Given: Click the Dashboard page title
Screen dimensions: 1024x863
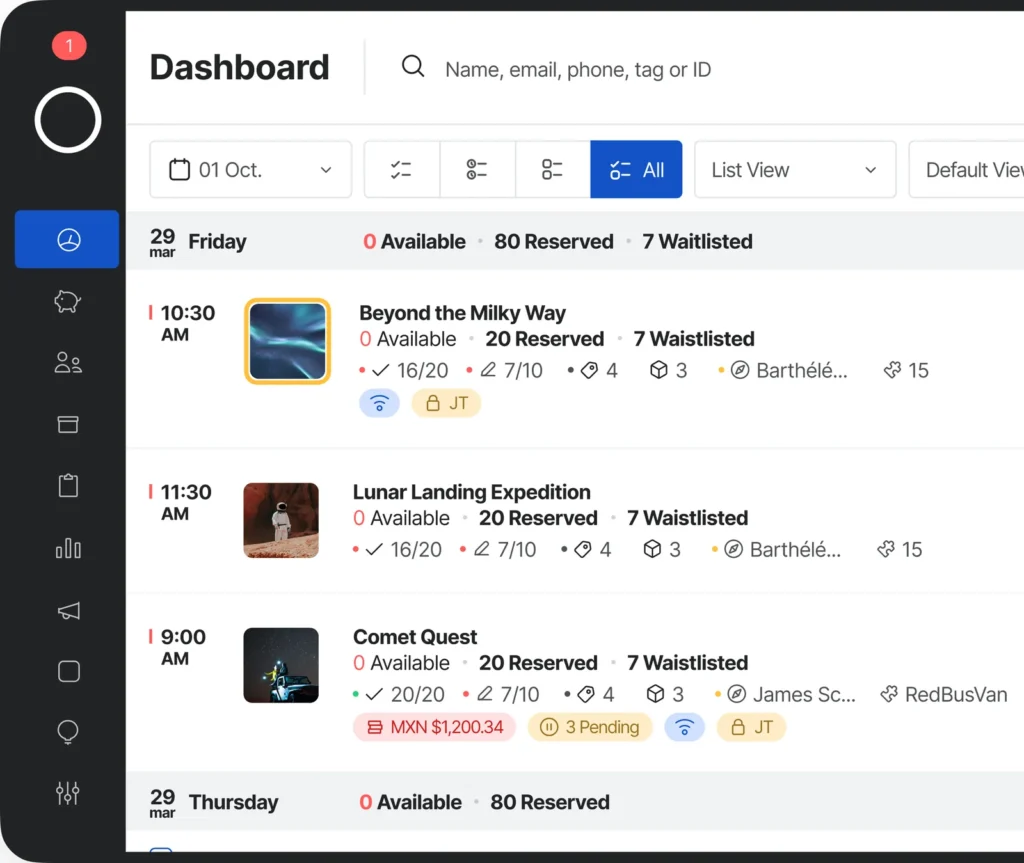Looking at the screenshot, I should click(239, 67).
